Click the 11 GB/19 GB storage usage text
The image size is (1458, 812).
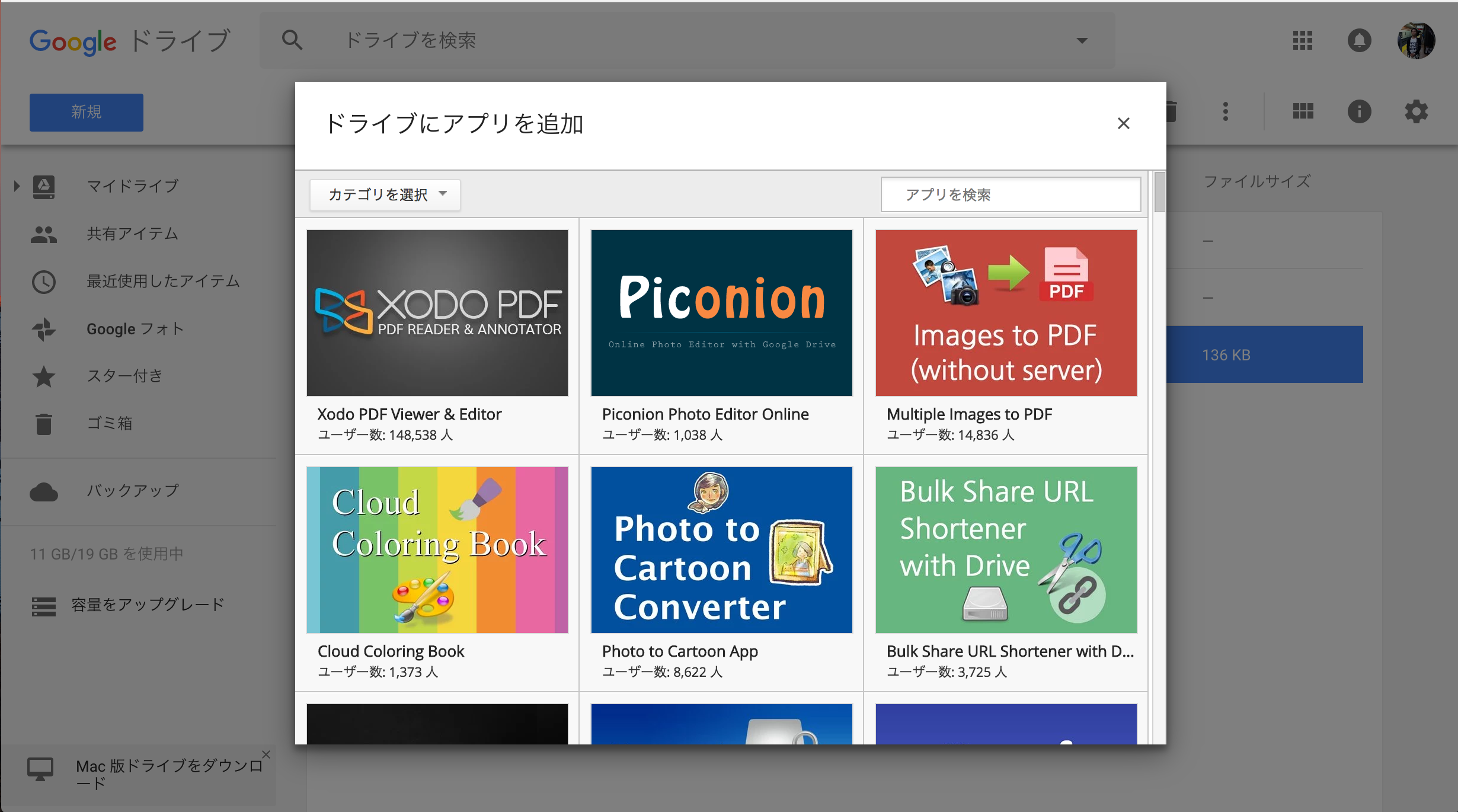click(107, 554)
